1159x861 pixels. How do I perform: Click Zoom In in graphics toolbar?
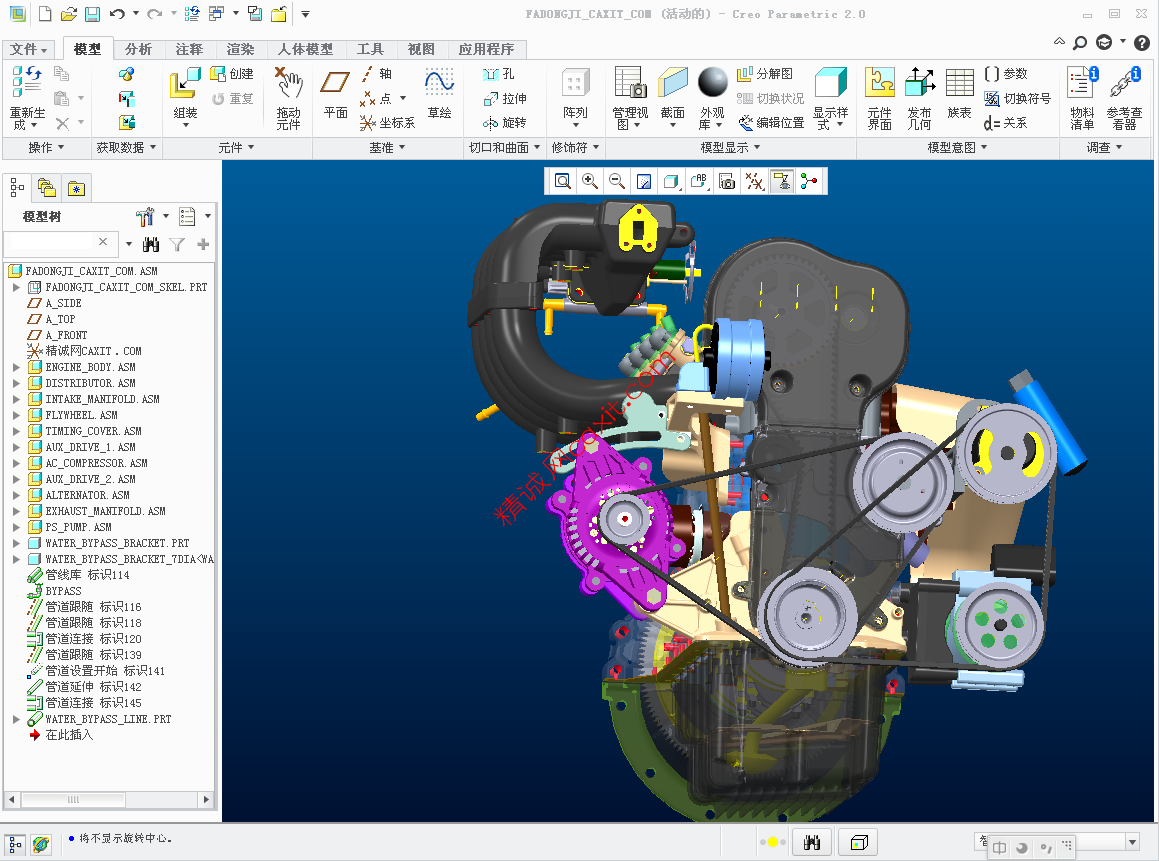[590, 181]
